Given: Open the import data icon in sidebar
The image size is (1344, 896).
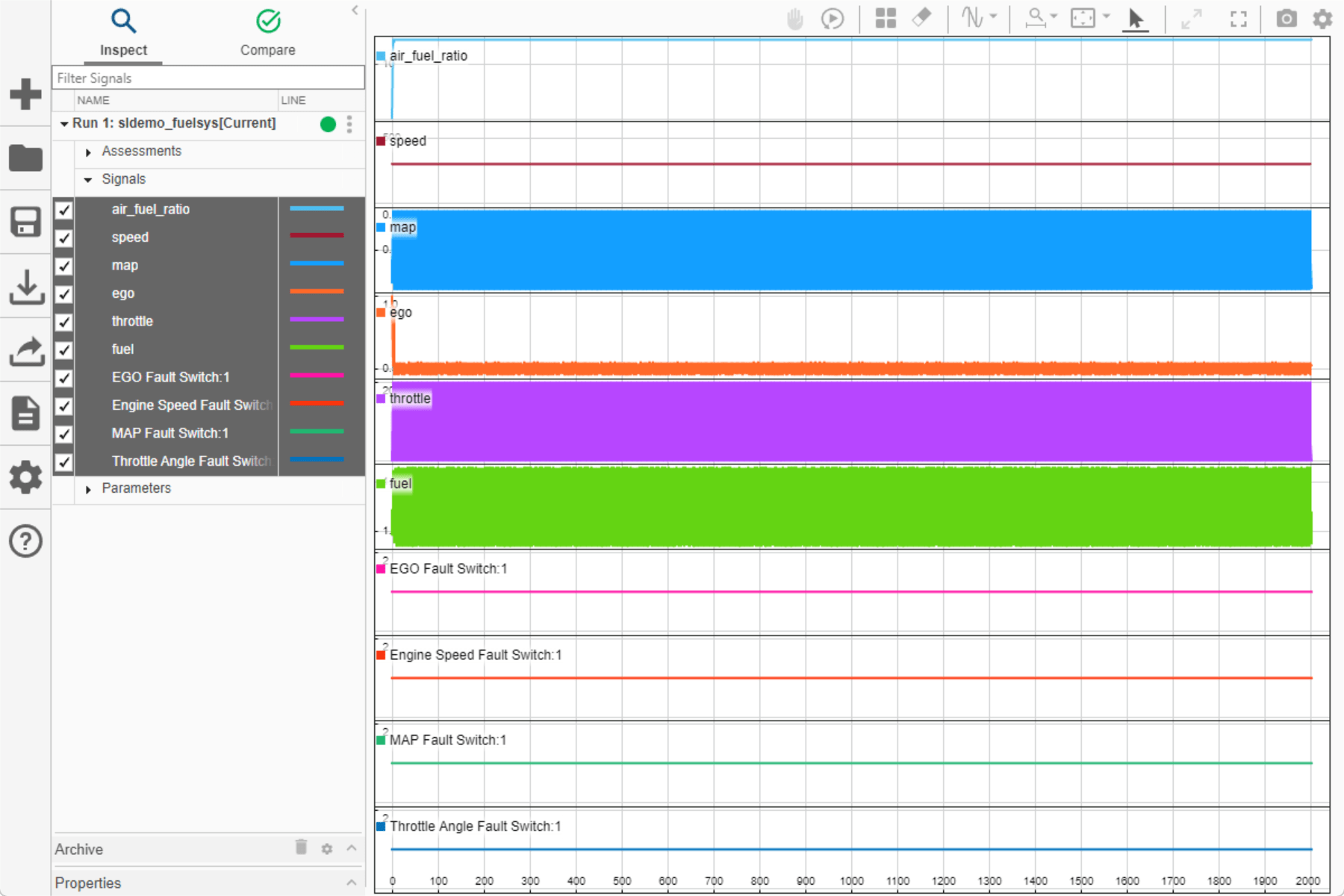Looking at the screenshot, I should (26, 287).
